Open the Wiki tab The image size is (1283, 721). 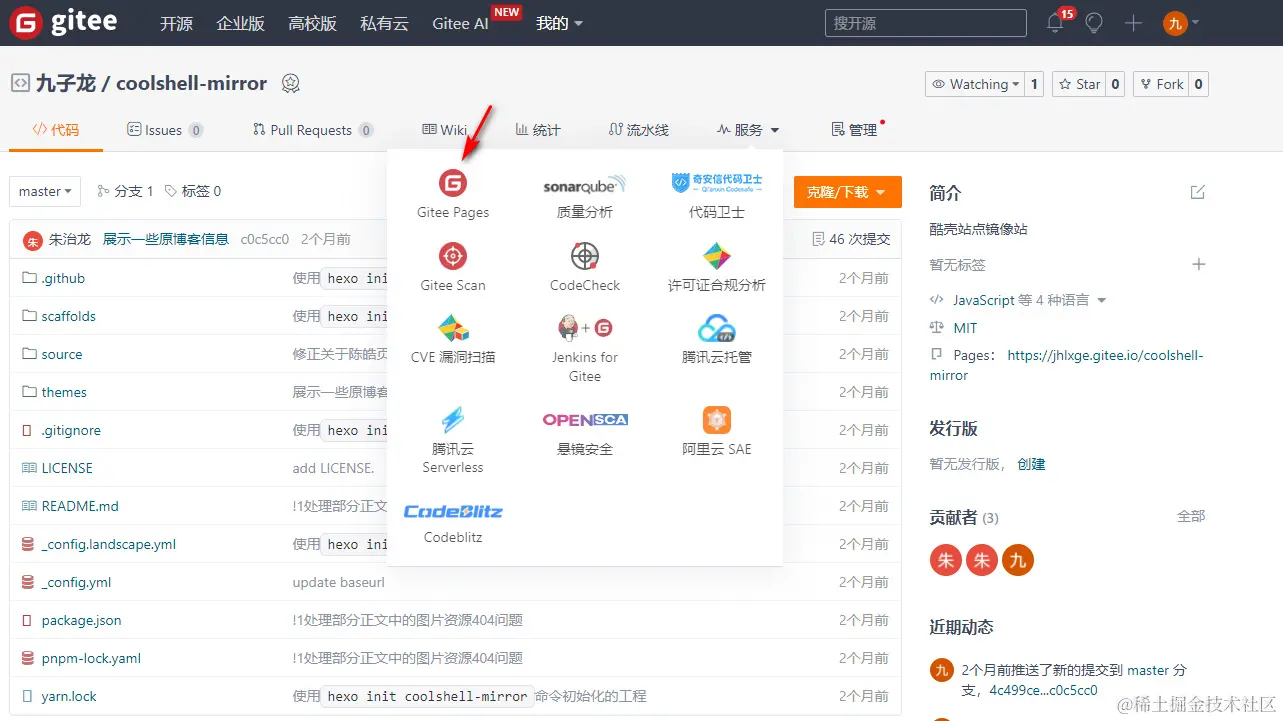[445, 130]
